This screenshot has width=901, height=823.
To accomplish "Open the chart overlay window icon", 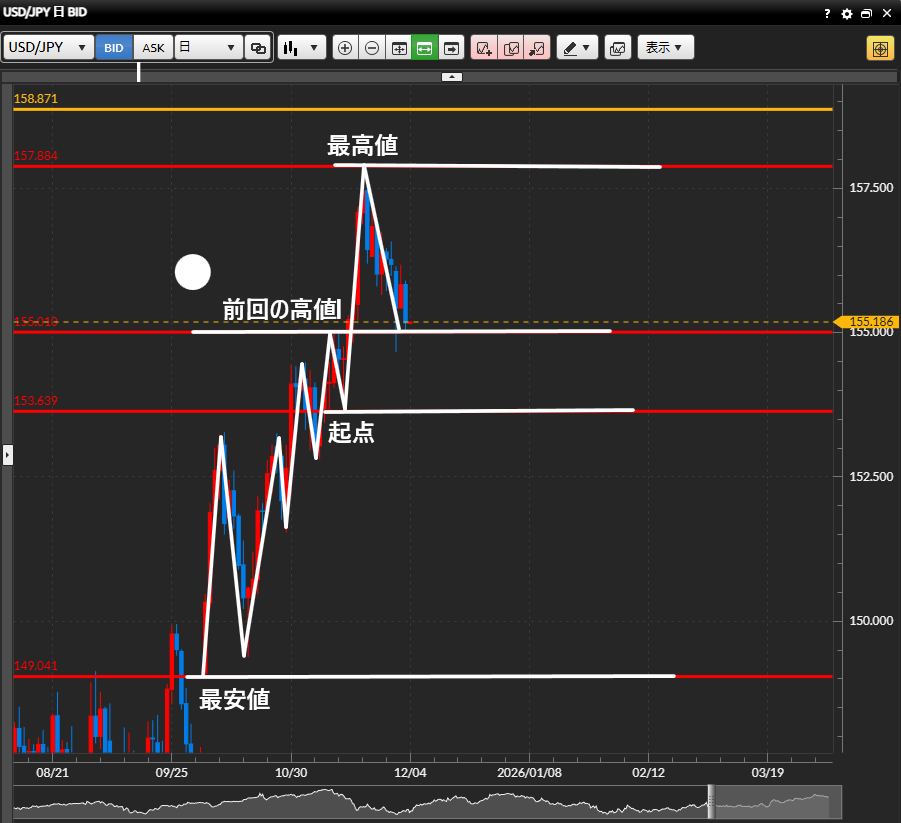I will pos(618,48).
